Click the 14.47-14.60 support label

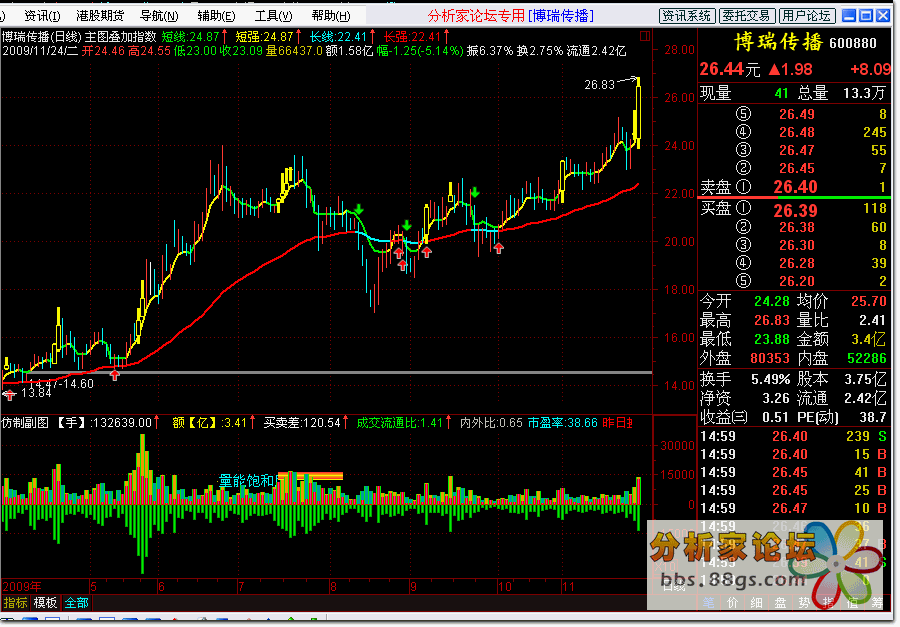(61, 384)
